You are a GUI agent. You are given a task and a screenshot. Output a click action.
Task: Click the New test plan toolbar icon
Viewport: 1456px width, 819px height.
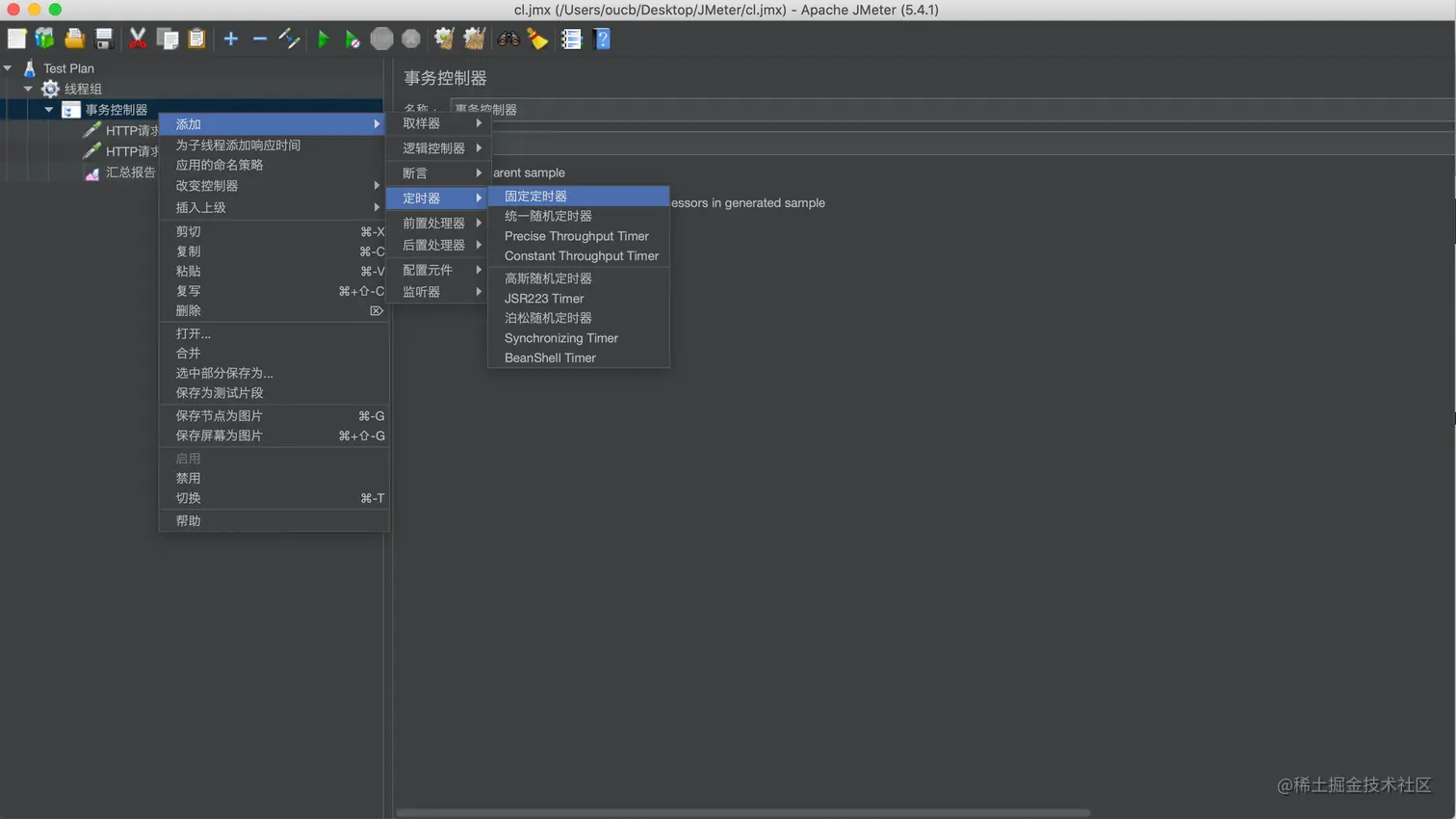[16, 39]
